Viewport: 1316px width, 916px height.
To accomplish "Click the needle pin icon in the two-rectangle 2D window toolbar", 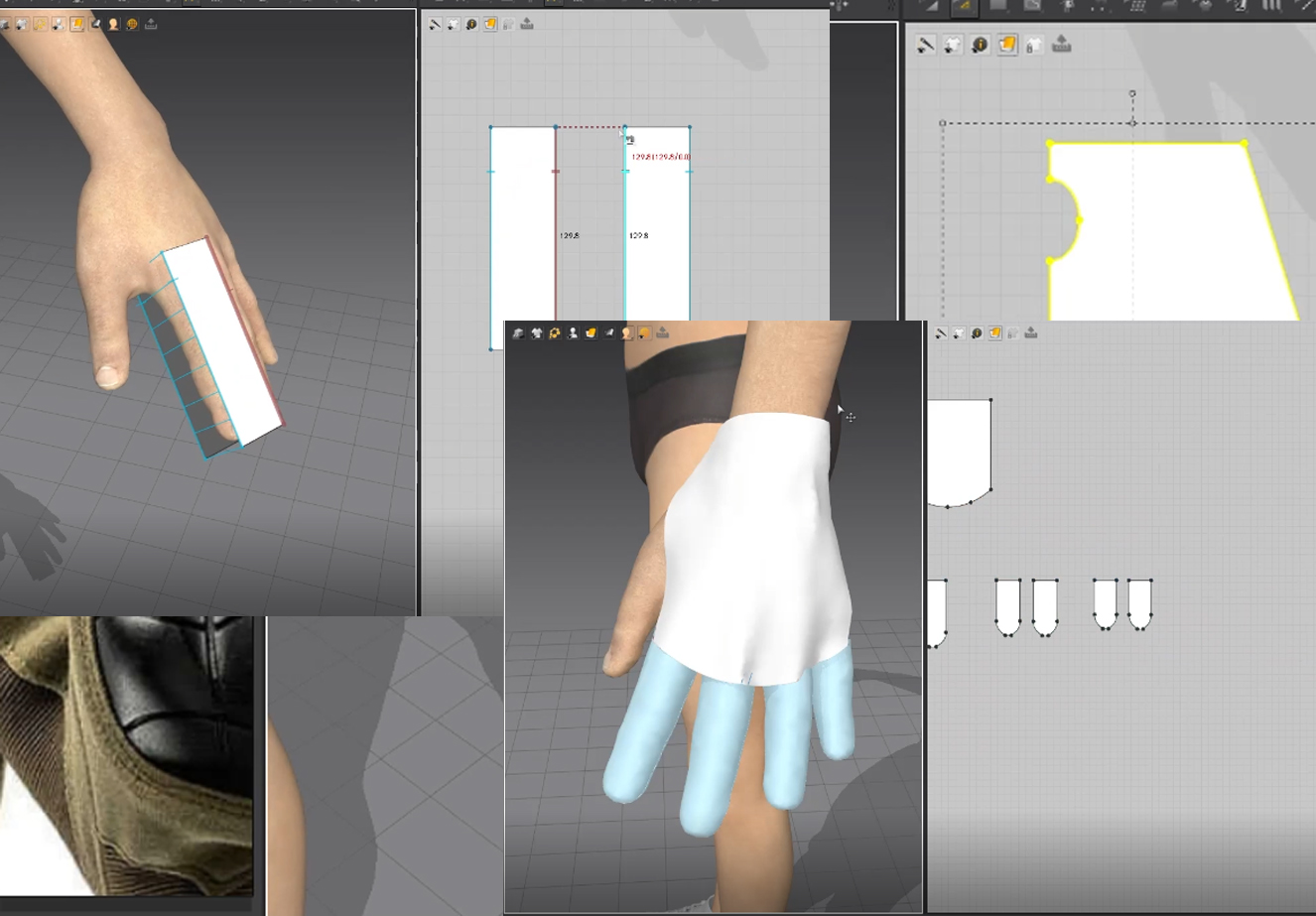I will (x=435, y=24).
